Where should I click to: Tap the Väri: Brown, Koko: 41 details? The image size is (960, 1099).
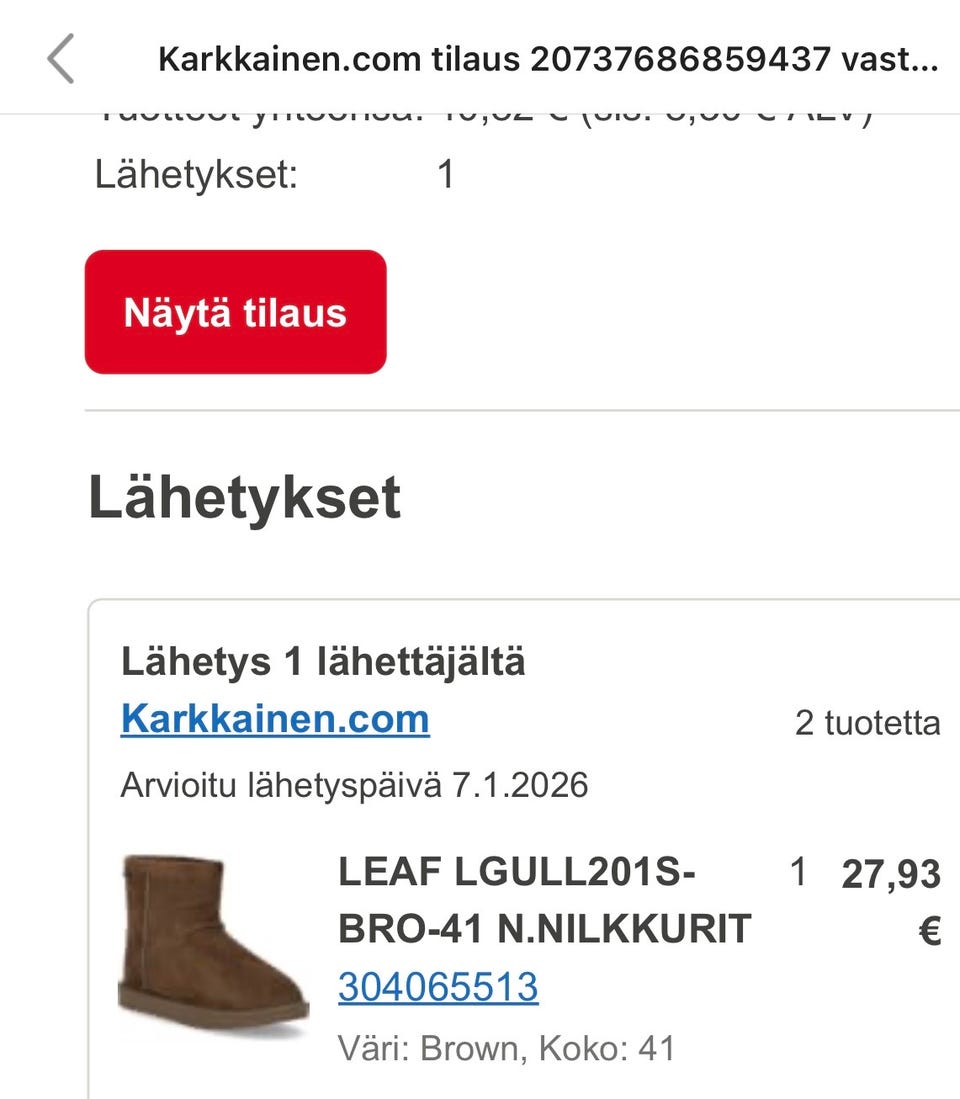(506, 1049)
